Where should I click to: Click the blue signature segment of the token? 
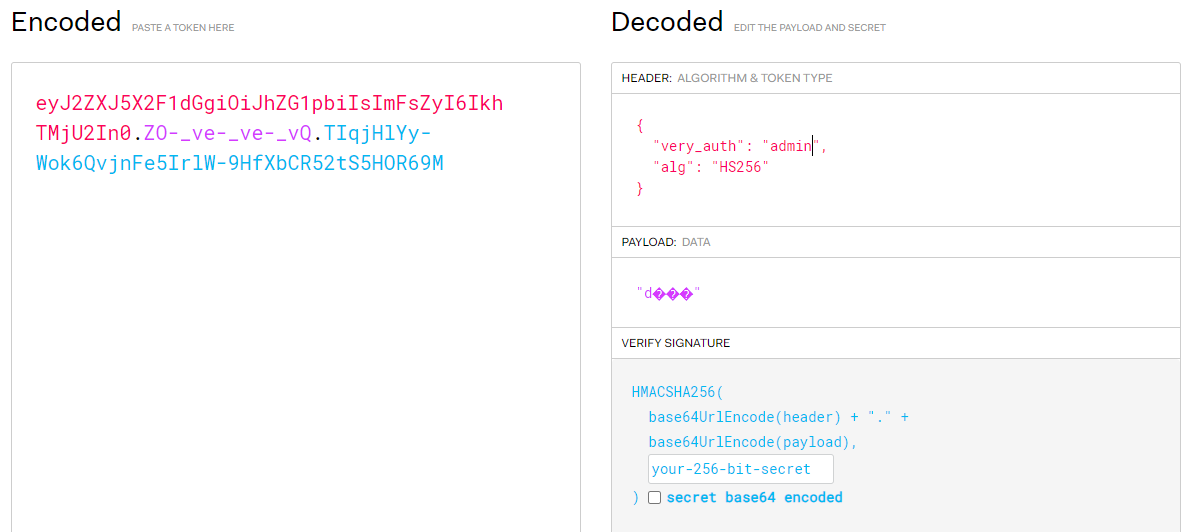[x=240, y=162]
